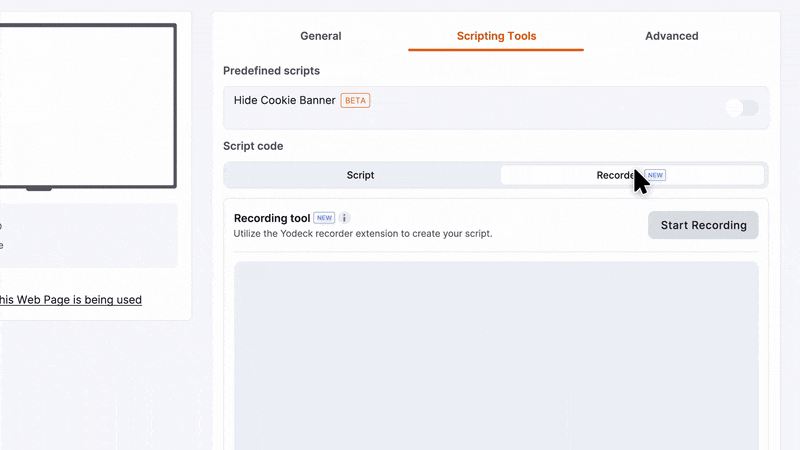Click inside the empty recording script area
This screenshot has width=800, height=450.
tap(496, 356)
